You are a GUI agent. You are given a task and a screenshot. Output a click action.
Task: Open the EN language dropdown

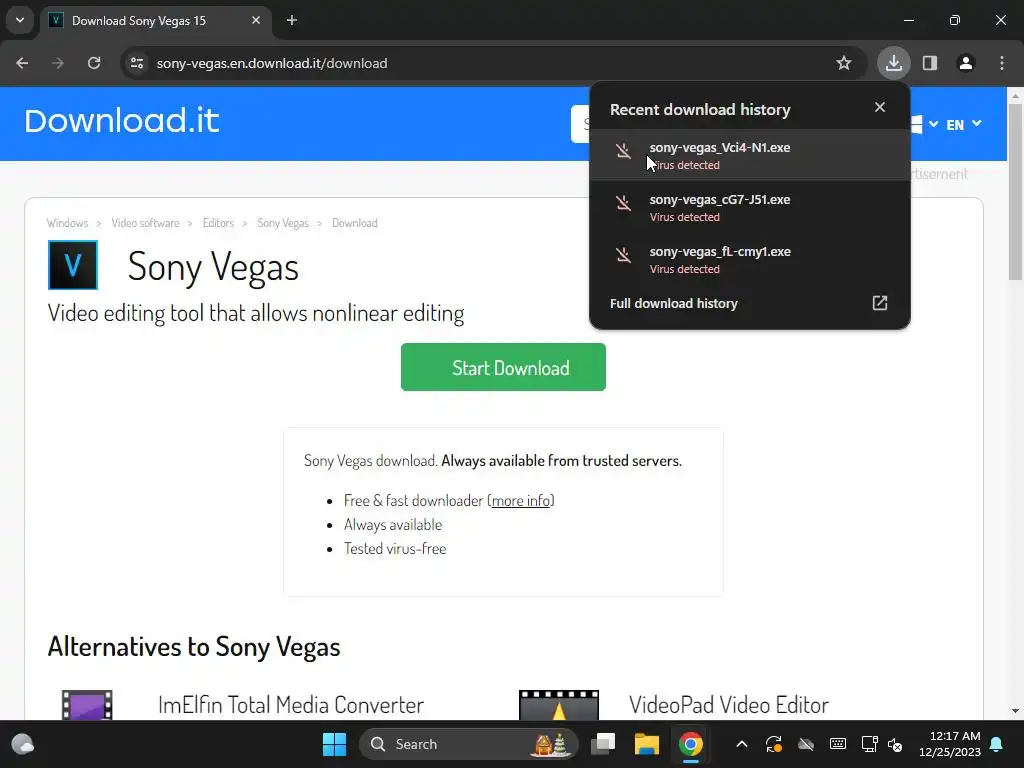point(964,124)
